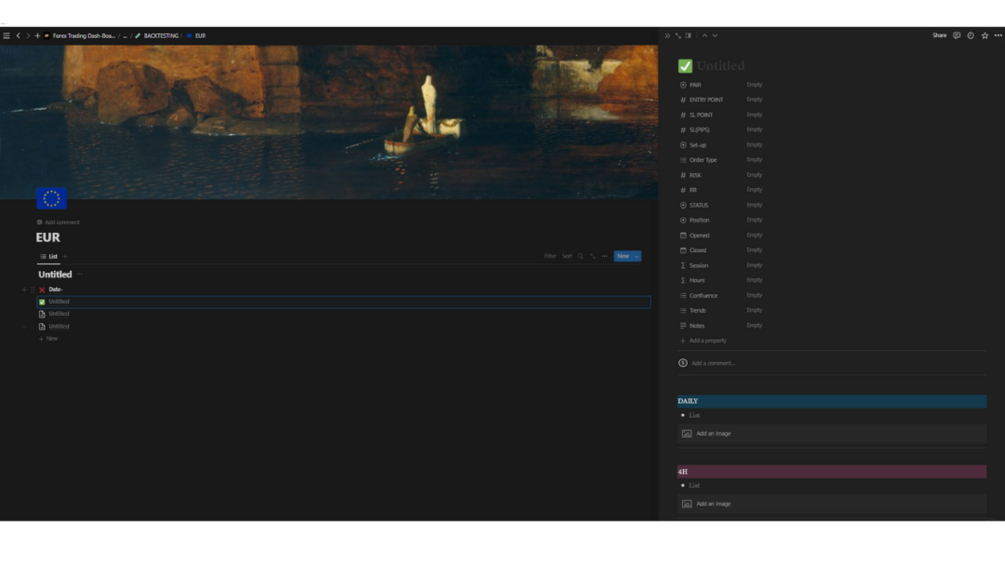The height and width of the screenshot is (566, 1005).
Task: Go back with the left arrow
Action: tap(18, 36)
